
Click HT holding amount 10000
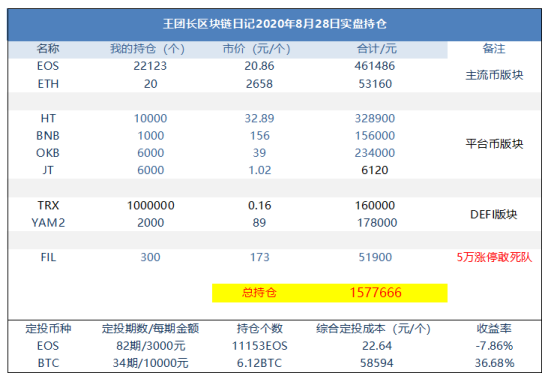pos(150,118)
